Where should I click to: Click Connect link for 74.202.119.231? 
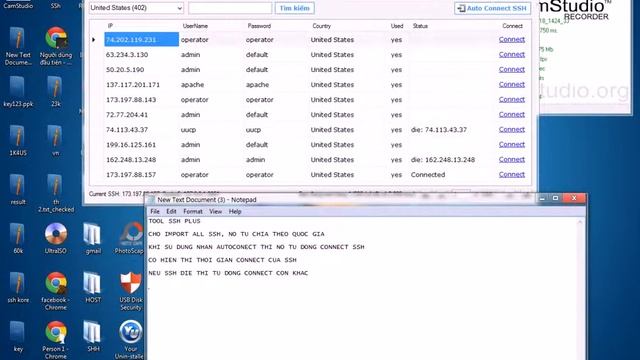point(511,40)
